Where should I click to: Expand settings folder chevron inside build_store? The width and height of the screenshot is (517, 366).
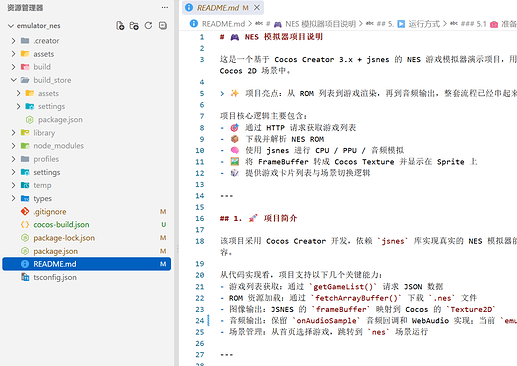pos(18,106)
